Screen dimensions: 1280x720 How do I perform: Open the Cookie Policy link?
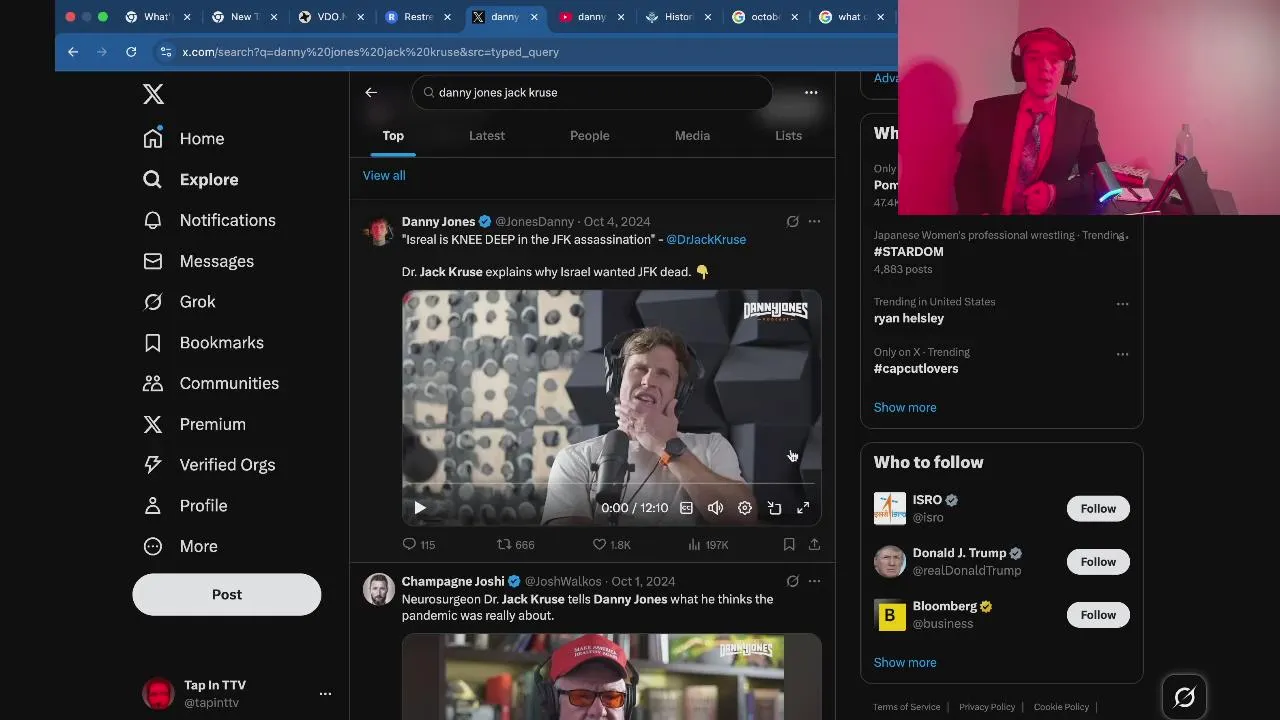pyautogui.click(x=1061, y=707)
